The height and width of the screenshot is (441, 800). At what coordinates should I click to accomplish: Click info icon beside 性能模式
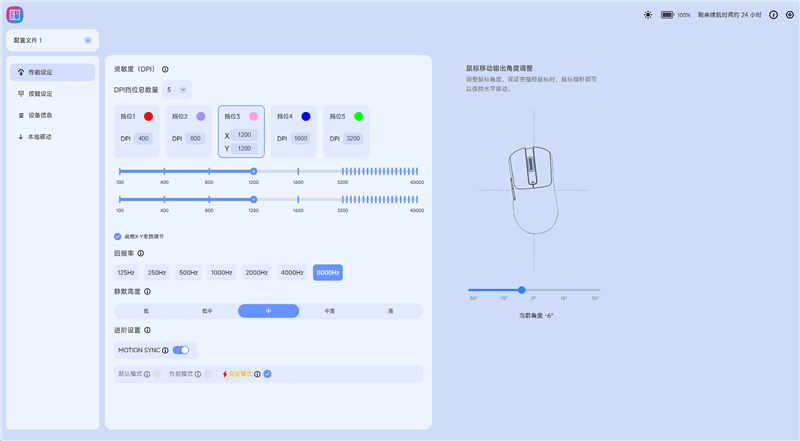tap(198, 374)
